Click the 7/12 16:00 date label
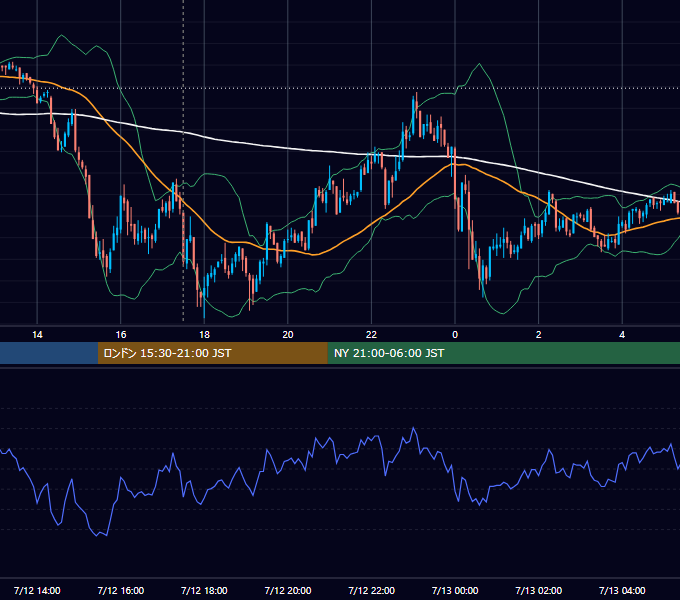This screenshot has width=680, height=600. [x=121, y=590]
